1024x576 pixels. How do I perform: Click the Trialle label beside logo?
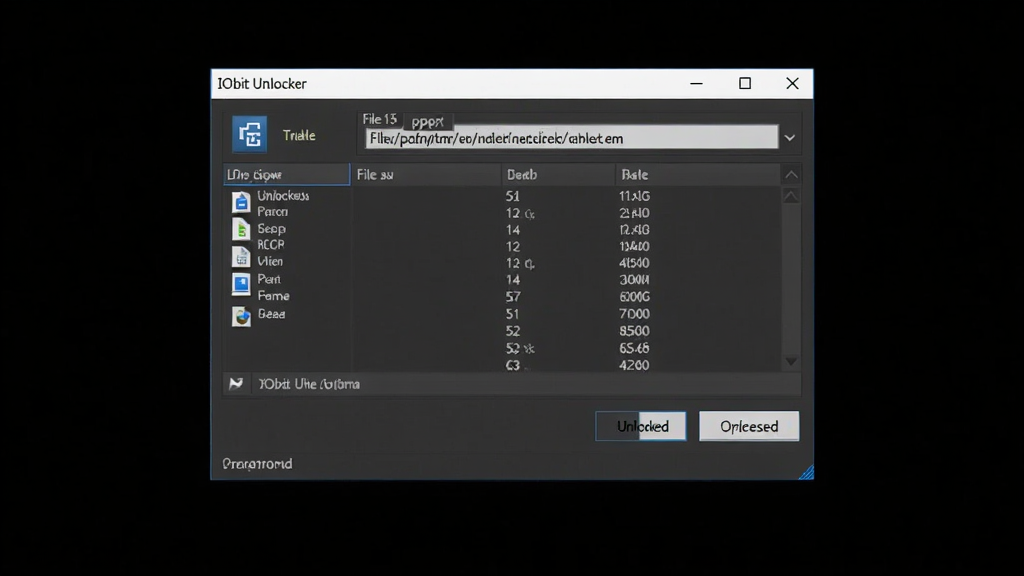[299, 135]
